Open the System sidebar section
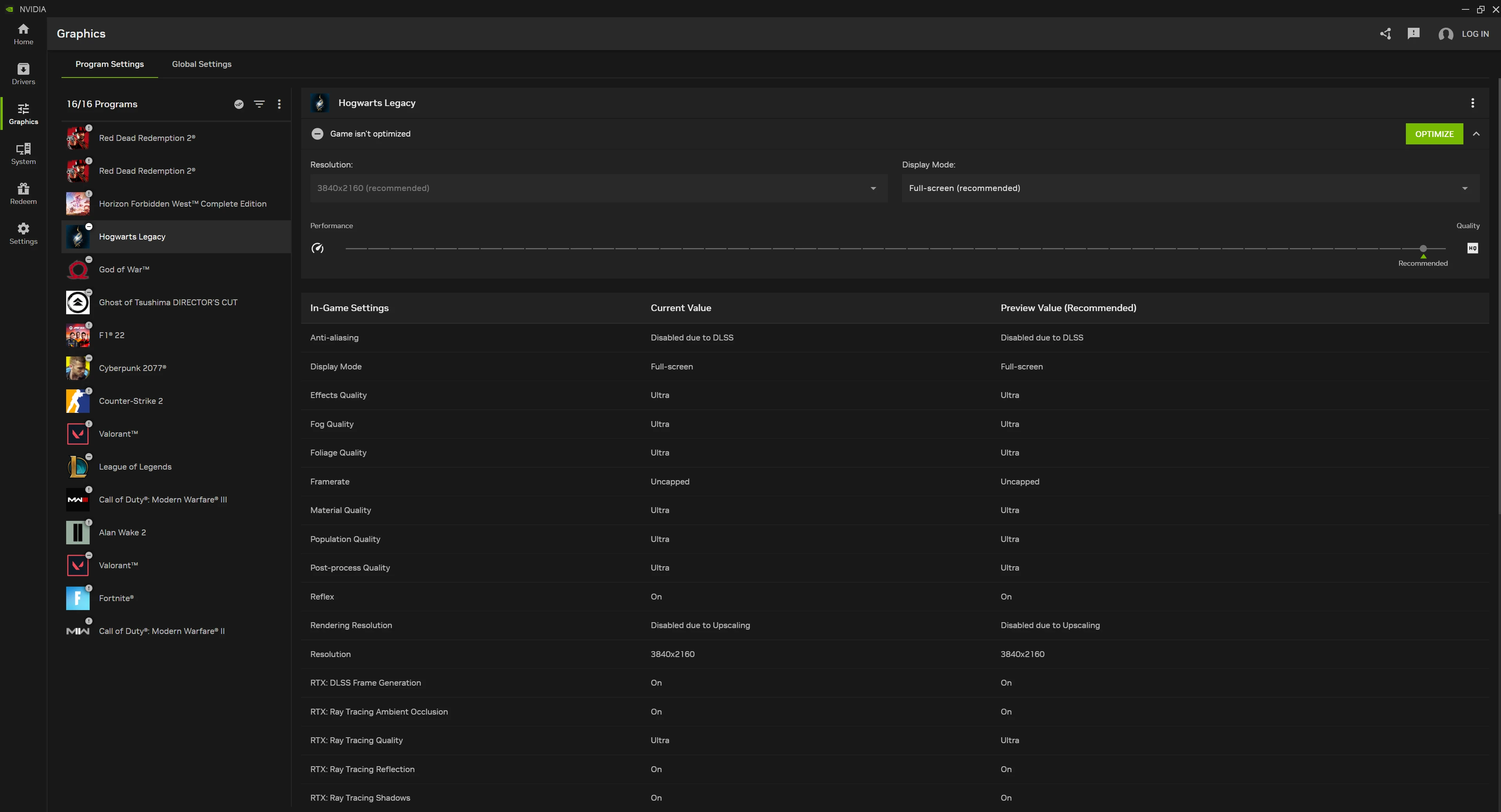Viewport: 1501px width, 812px height. (x=23, y=154)
